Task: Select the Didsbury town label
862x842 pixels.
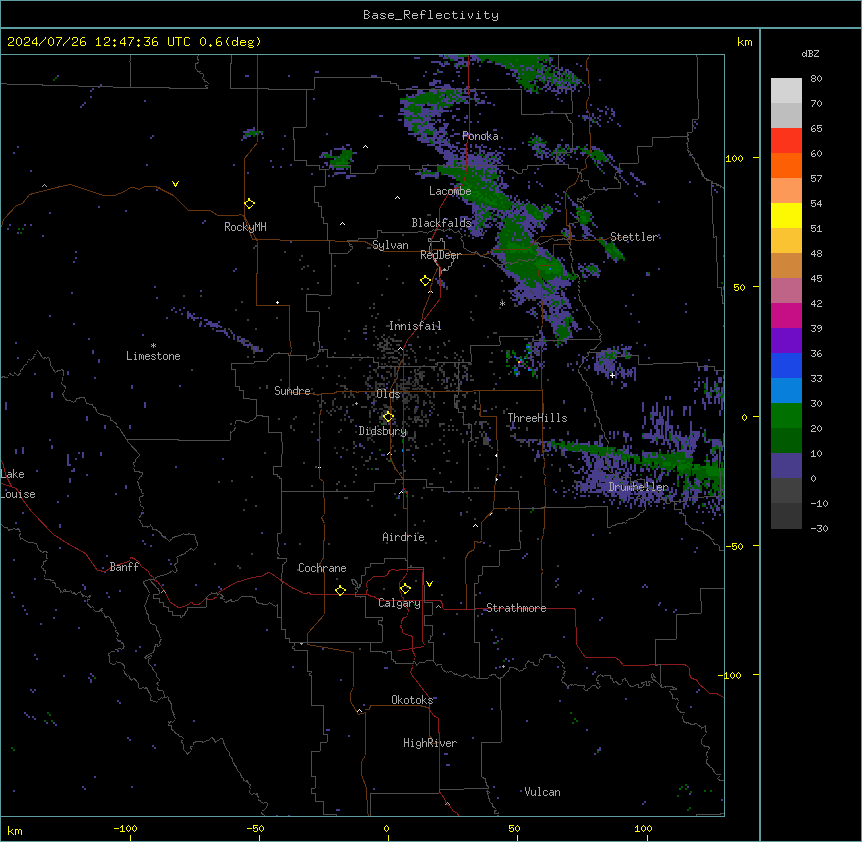Action: (383, 431)
